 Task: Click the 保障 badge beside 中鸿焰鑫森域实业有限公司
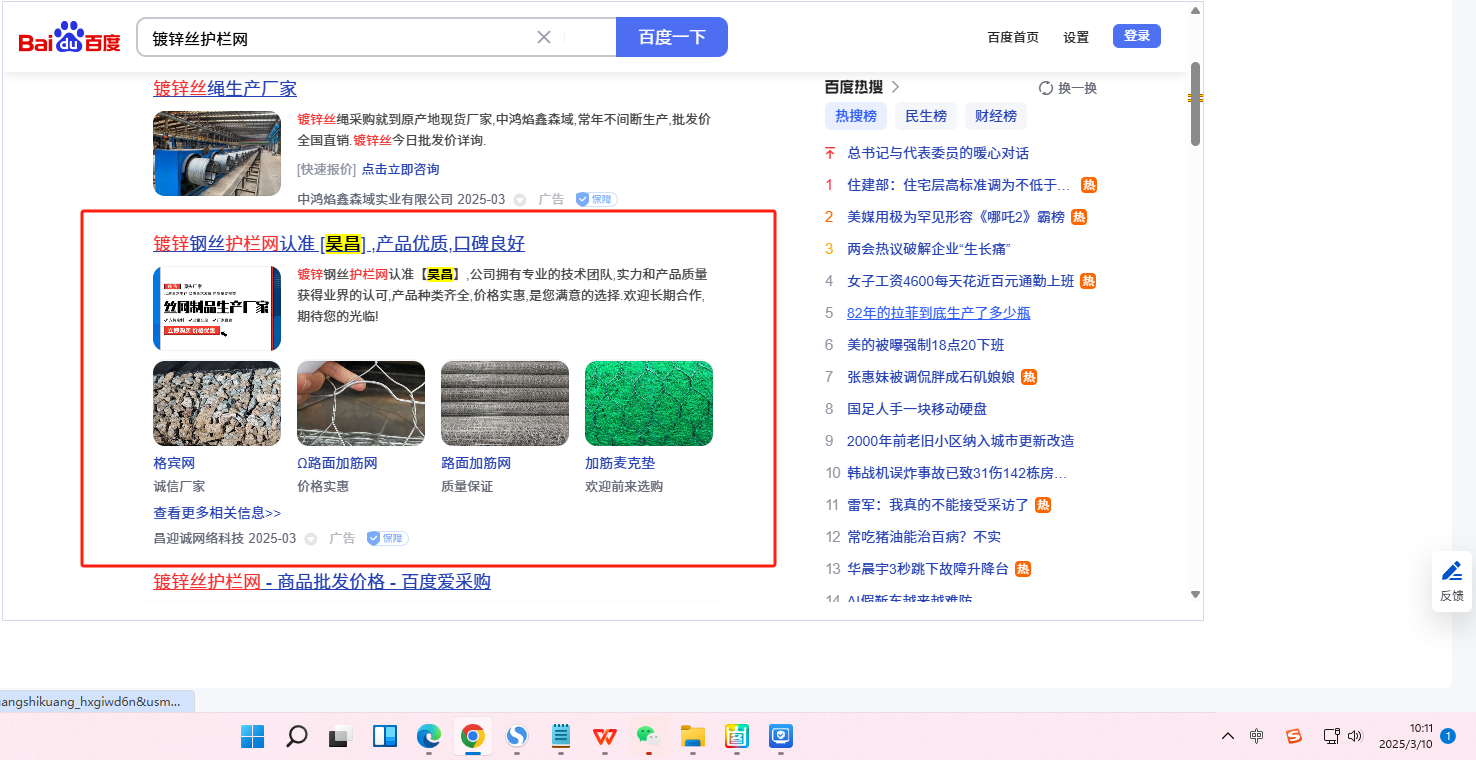596,199
